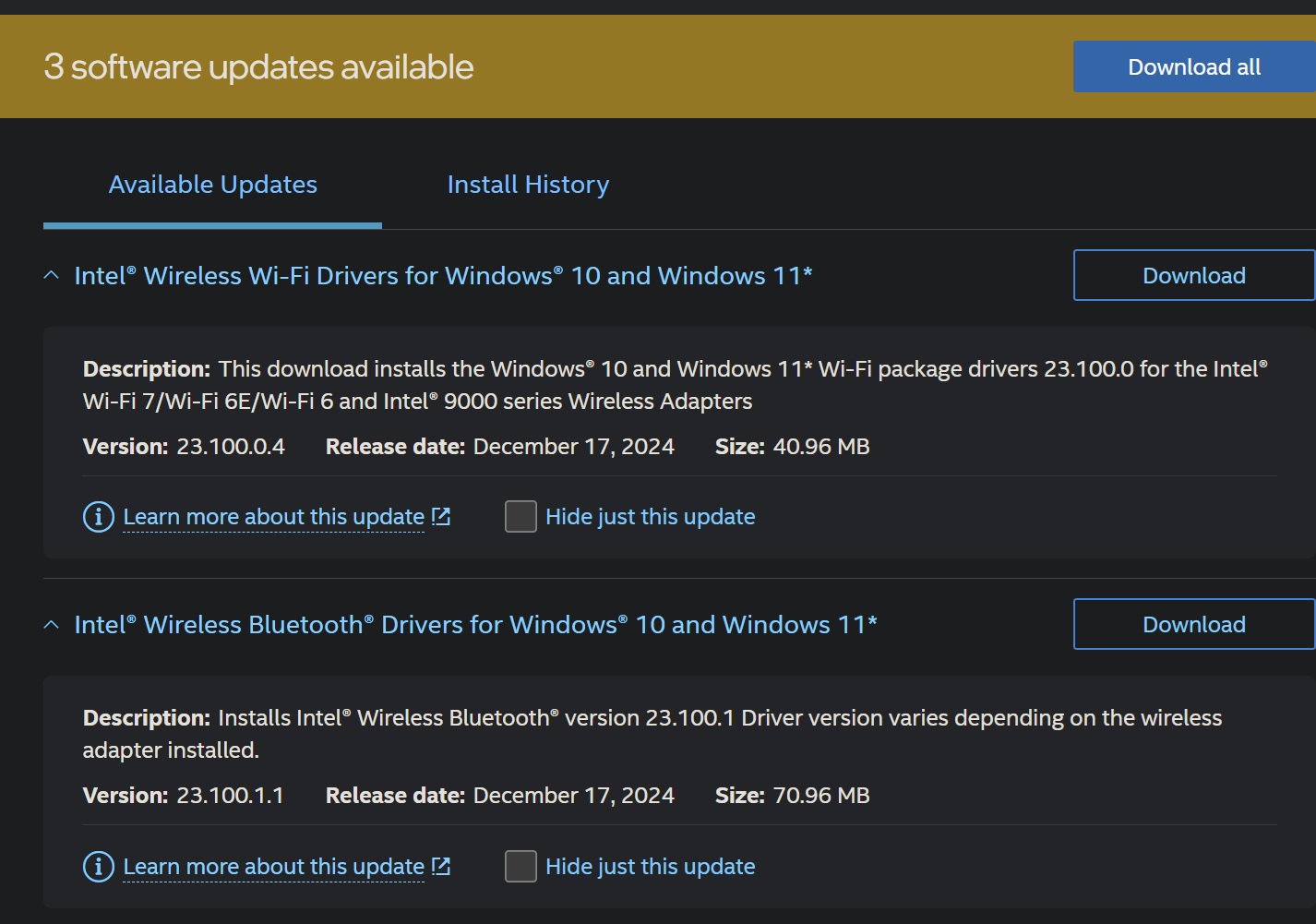Viewport: 1316px width, 924px height.
Task: Click the Wi-Fi driver version number 23.100.0.4
Action: point(232,447)
